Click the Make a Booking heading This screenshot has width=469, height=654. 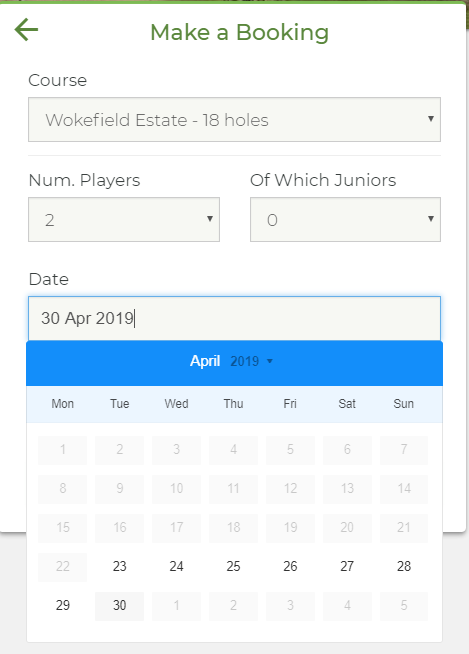[240, 33]
